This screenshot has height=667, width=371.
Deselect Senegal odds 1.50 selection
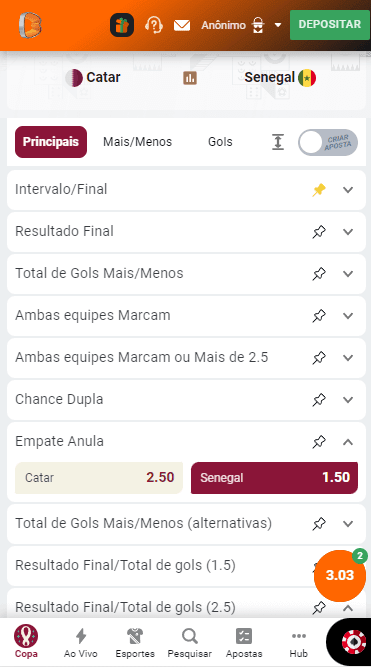point(274,478)
